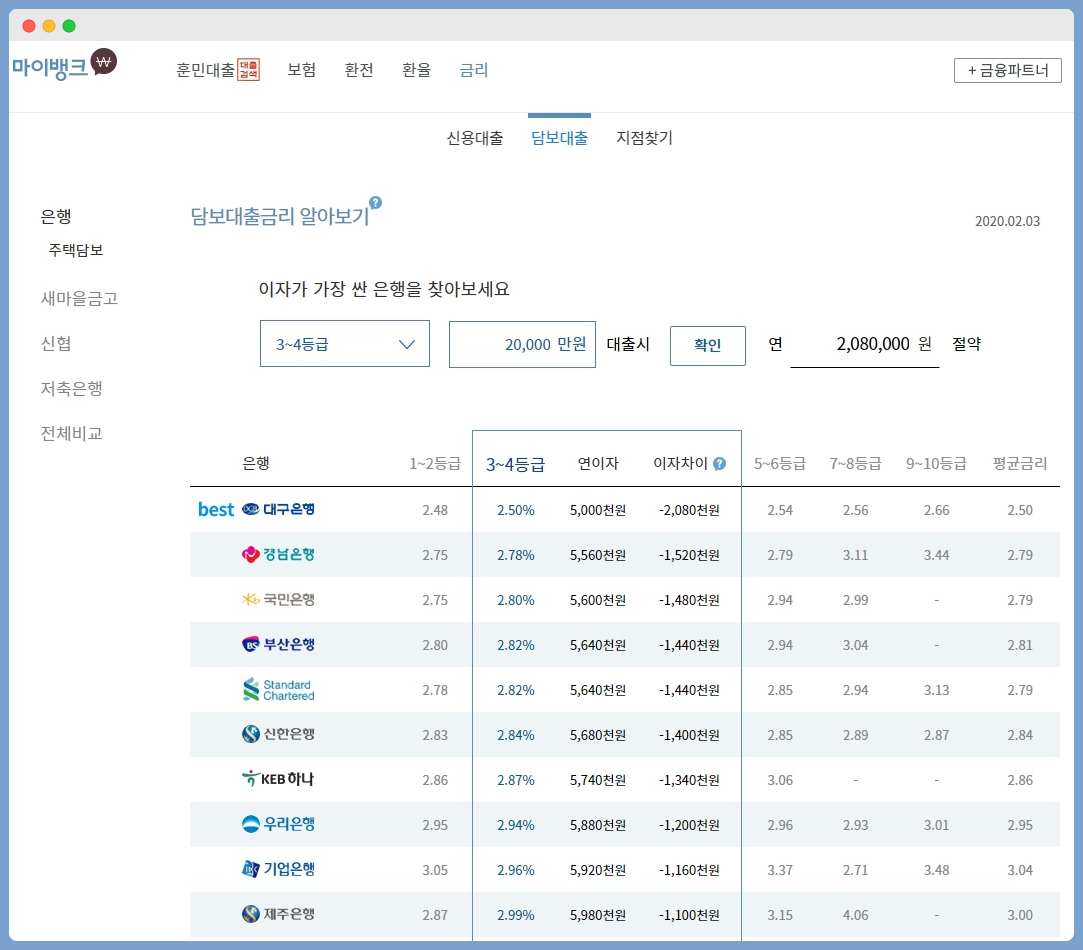The image size is (1083, 950).
Task: Click 5,880천원 in the 우리은행 row
Action: pyautogui.click(x=598, y=825)
